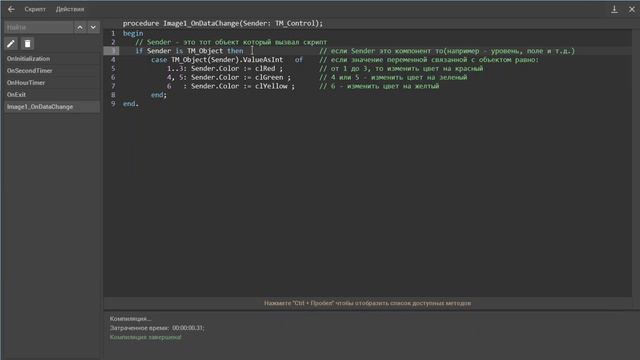Click the 'end.' final code line
This screenshot has width=640, height=360.
[x=131, y=104]
